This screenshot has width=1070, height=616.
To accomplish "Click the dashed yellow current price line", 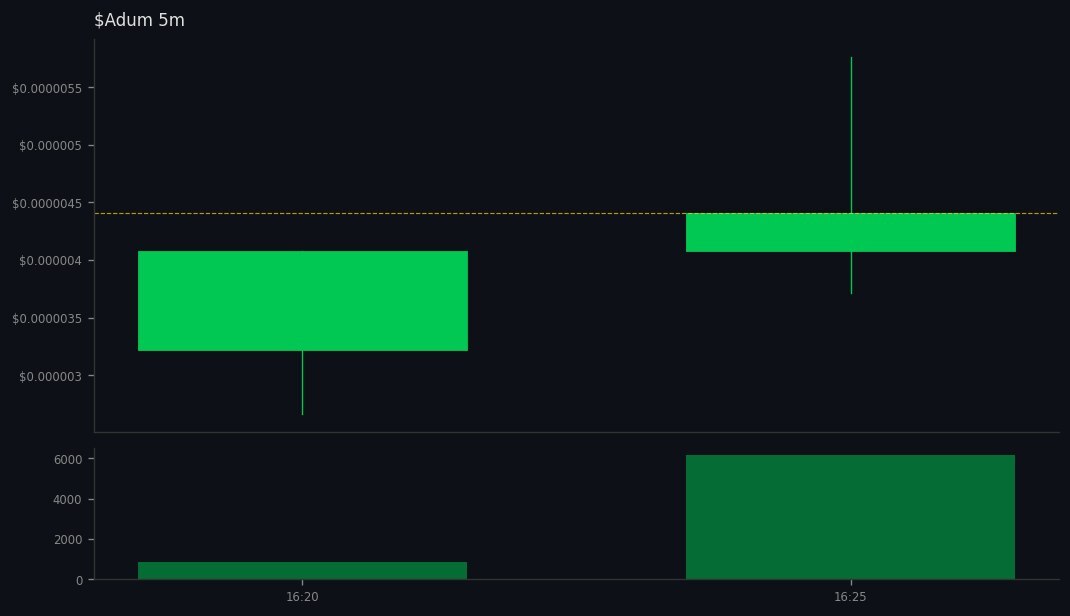I will pos(576,214).
